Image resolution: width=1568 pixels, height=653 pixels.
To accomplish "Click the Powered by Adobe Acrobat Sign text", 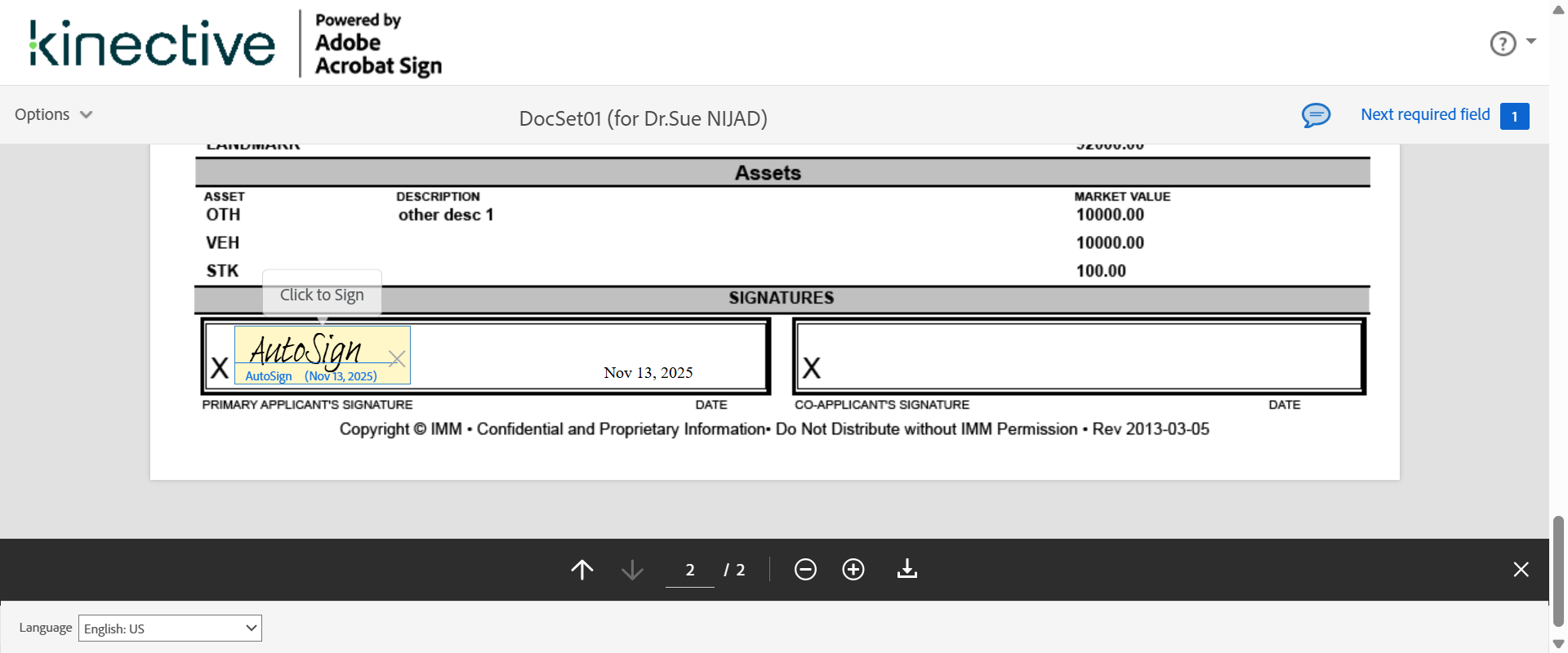I will 378,43.
